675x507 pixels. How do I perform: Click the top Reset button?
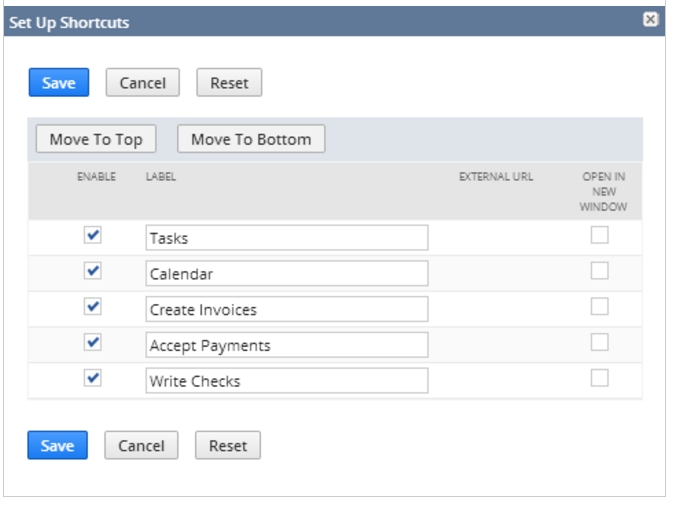tap(229, 83)
